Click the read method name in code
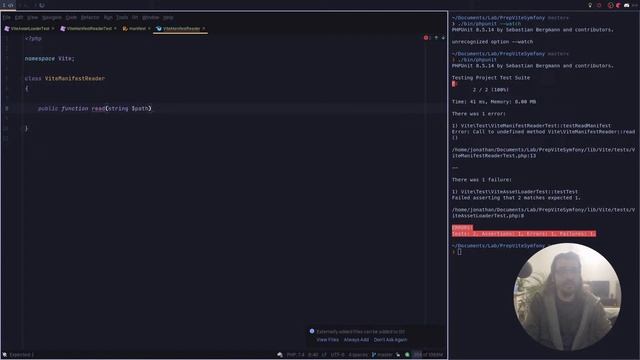Viewport: 640px width, 360px height. pyautogui.click(x=98, y=109)
